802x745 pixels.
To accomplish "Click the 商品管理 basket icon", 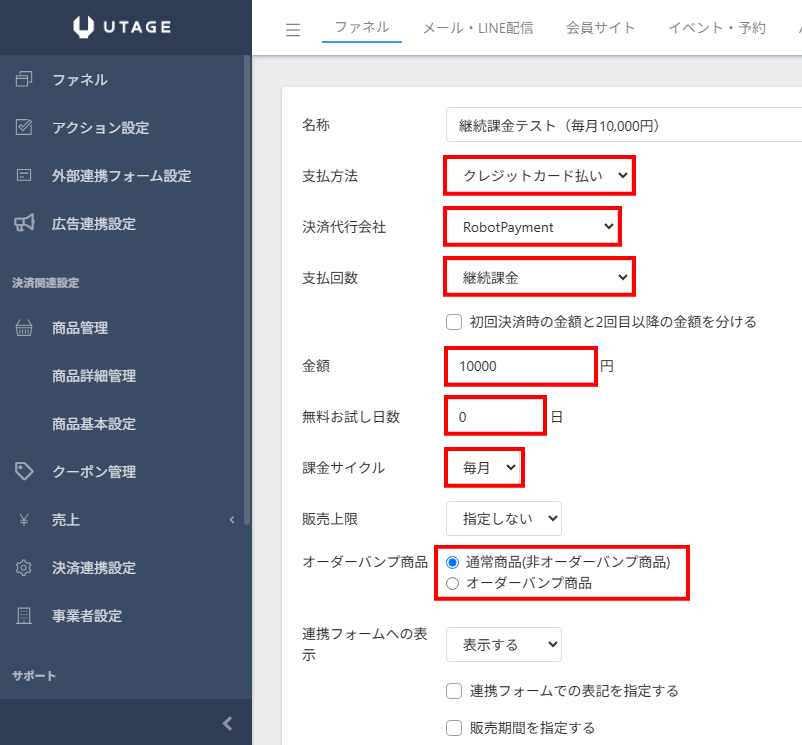I will [24, 328].
